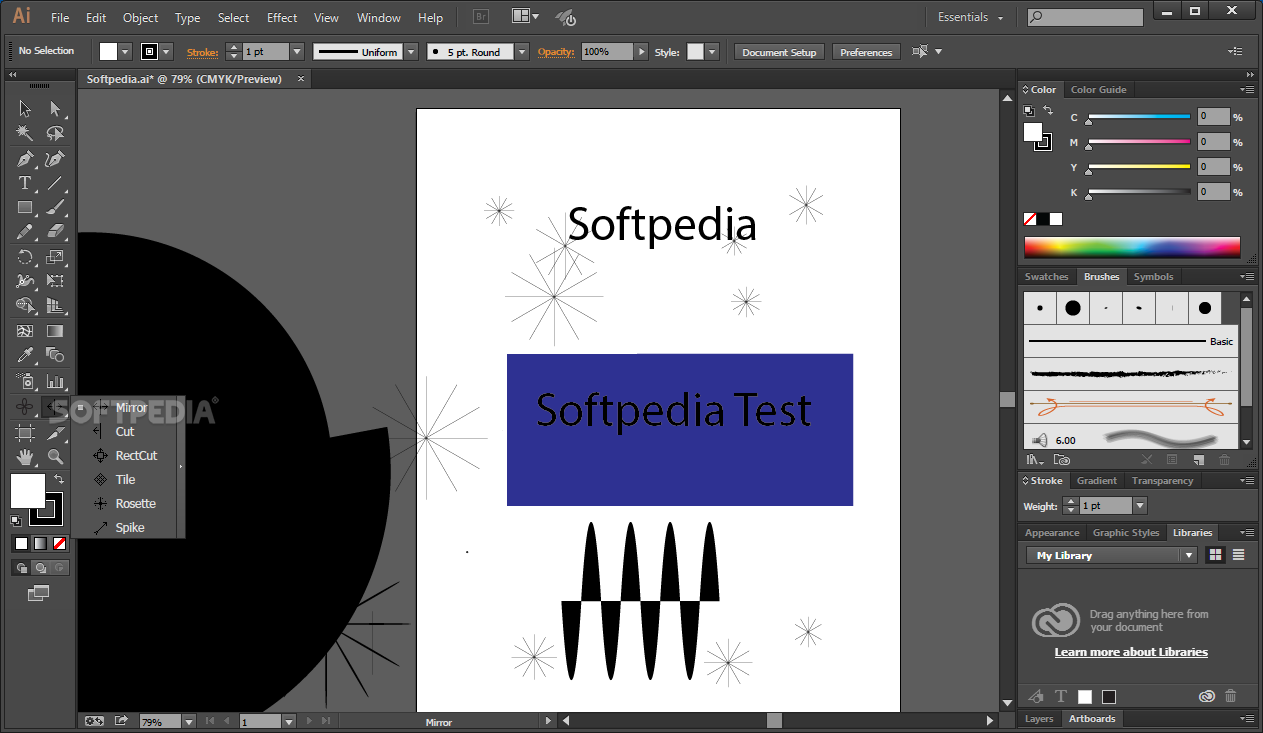The height and width of the screenshot is (733, 1263).
Task: Click the Magenta percentage input field
Action: (x=1214, y=142)
